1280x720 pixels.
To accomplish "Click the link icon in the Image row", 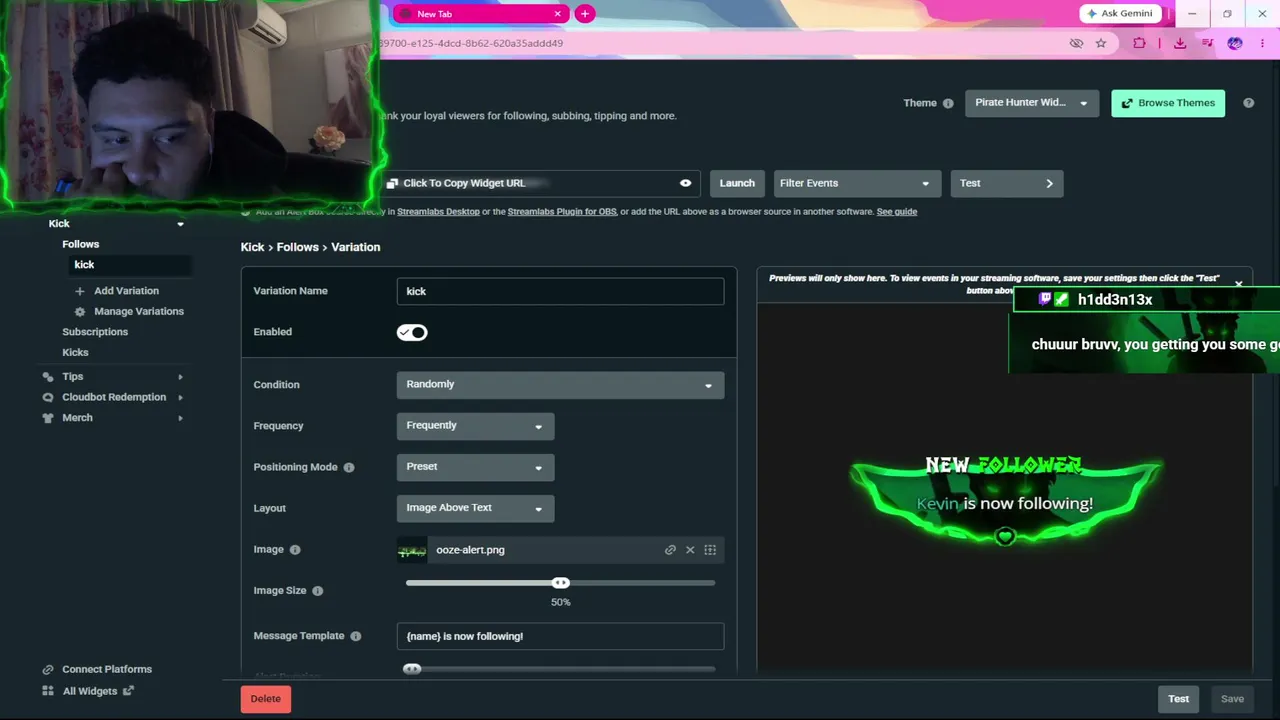I will click(670, 550).
